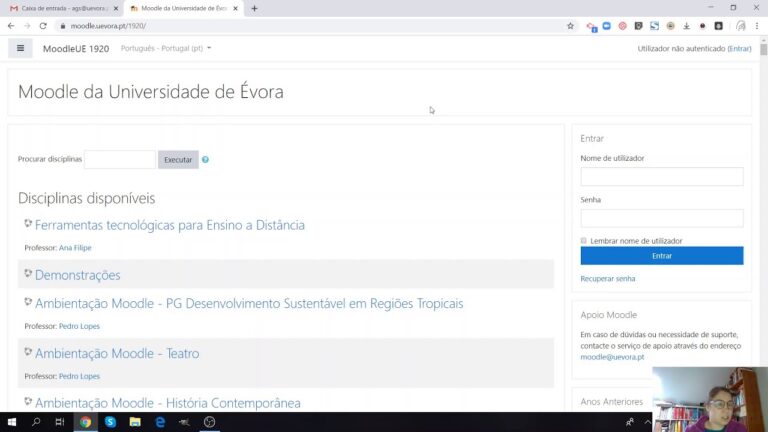Click the Nome de utilizador field

662,176
